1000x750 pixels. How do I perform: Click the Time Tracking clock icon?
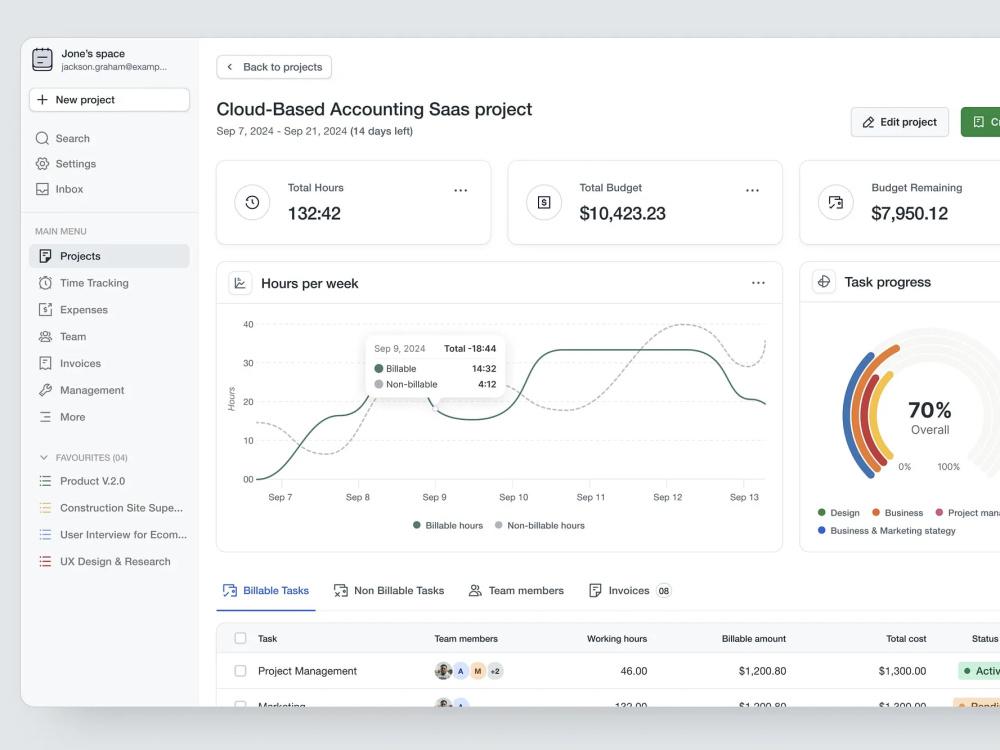(45, 283)
